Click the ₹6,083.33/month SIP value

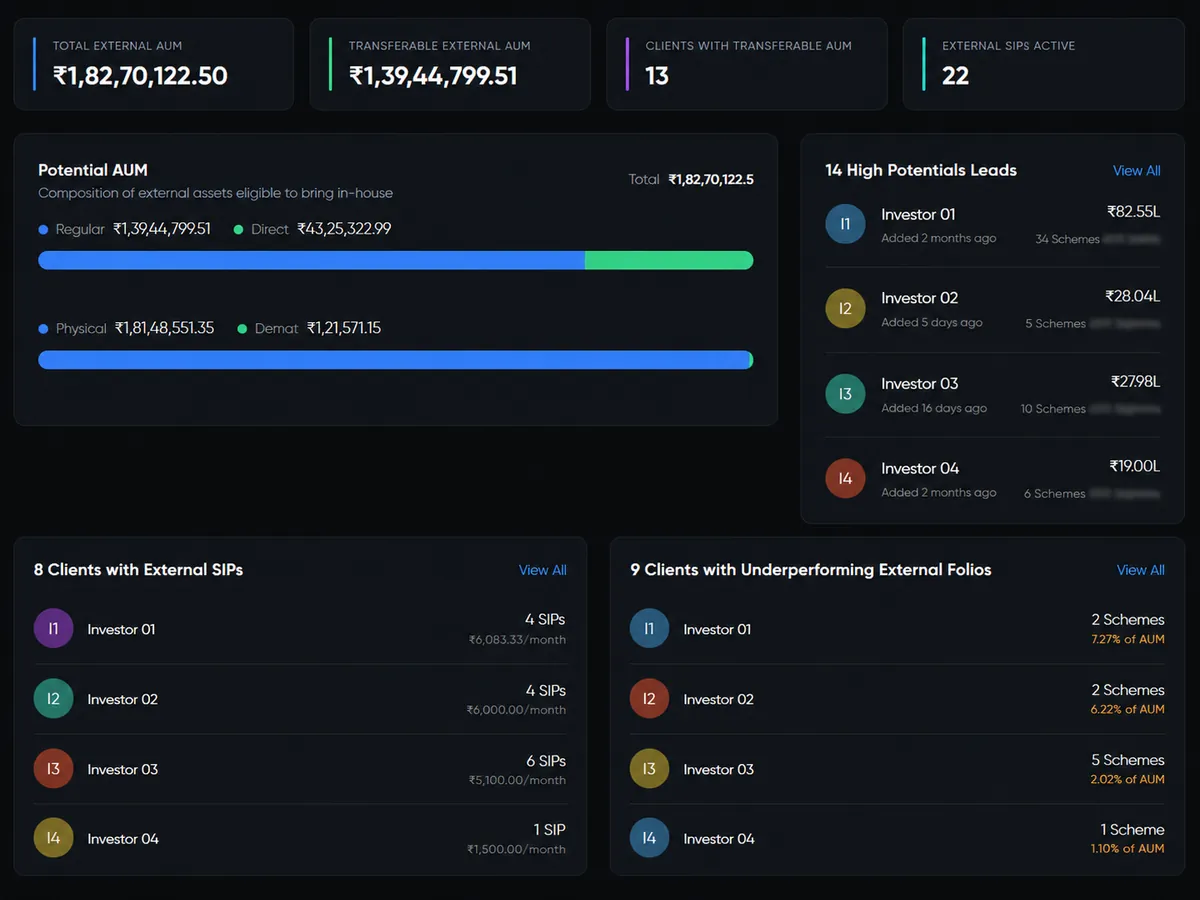click(x=518, y=640)
